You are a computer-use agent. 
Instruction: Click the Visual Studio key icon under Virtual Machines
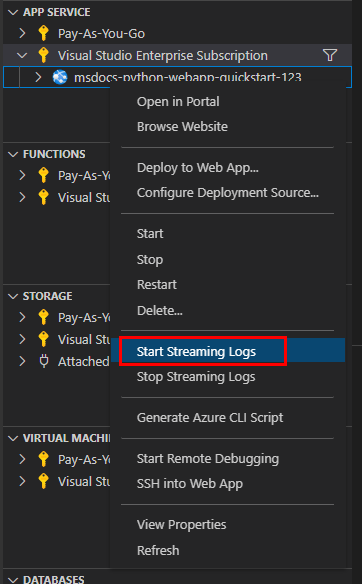click(x=44, y=481)
